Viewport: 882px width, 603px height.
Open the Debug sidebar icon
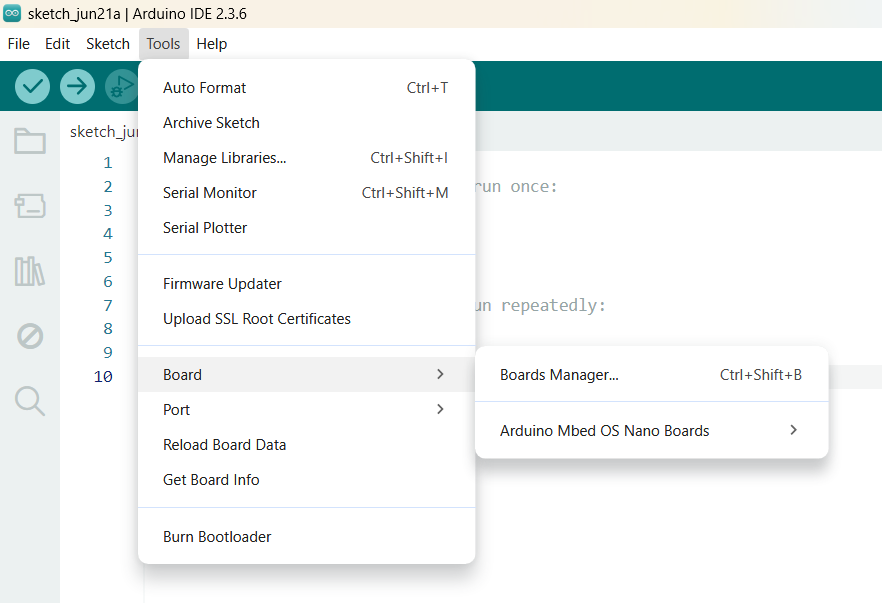pos(30,336)
